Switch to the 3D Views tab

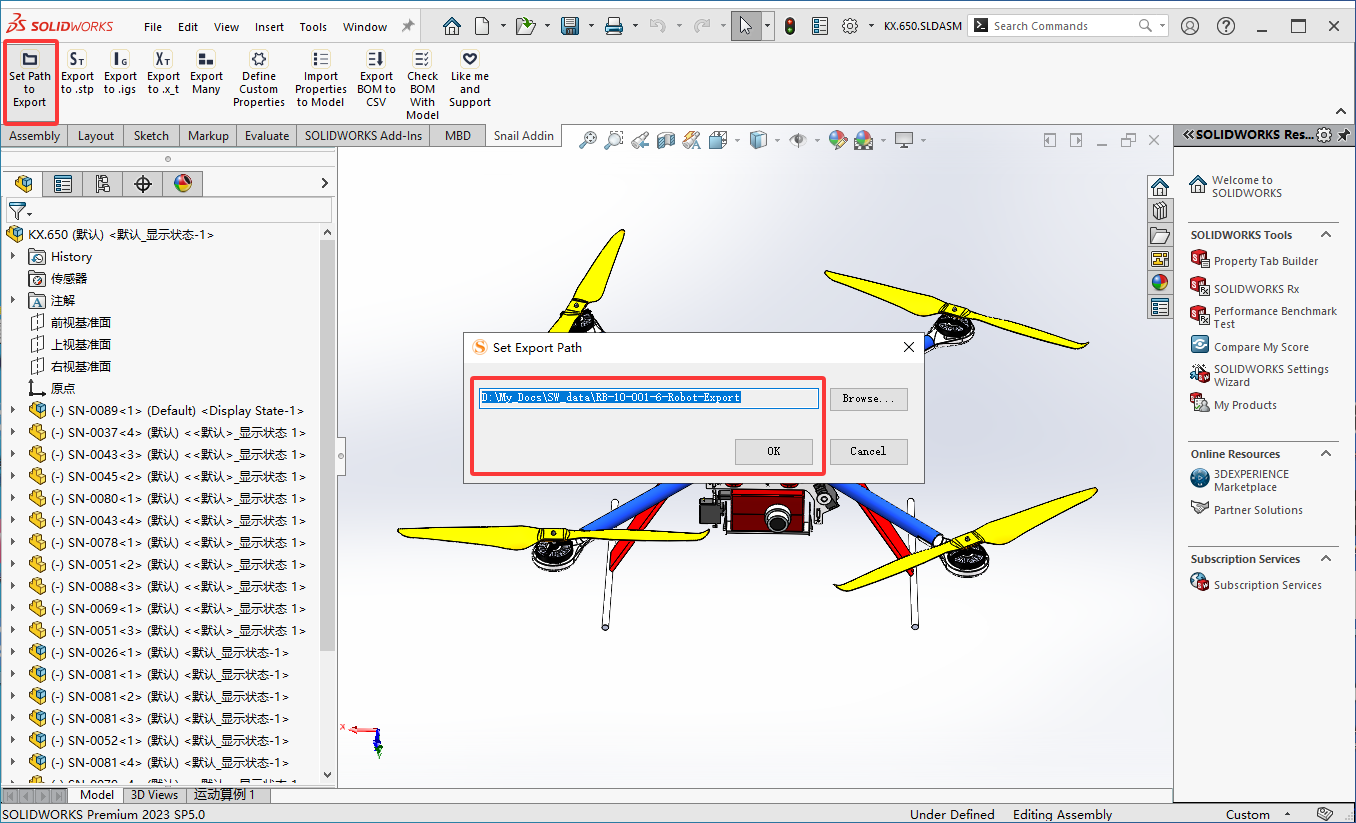154,795
